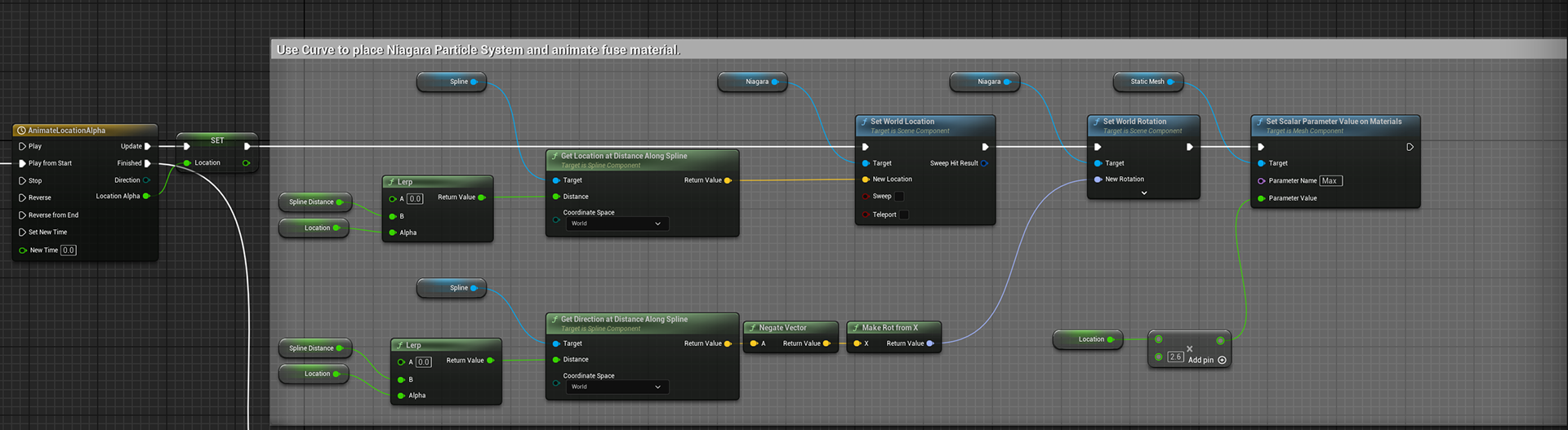Click the Alpha pin on the upper Lerp node
The width and height of the screenshot is (1568, 430).
tap(393, 233)
